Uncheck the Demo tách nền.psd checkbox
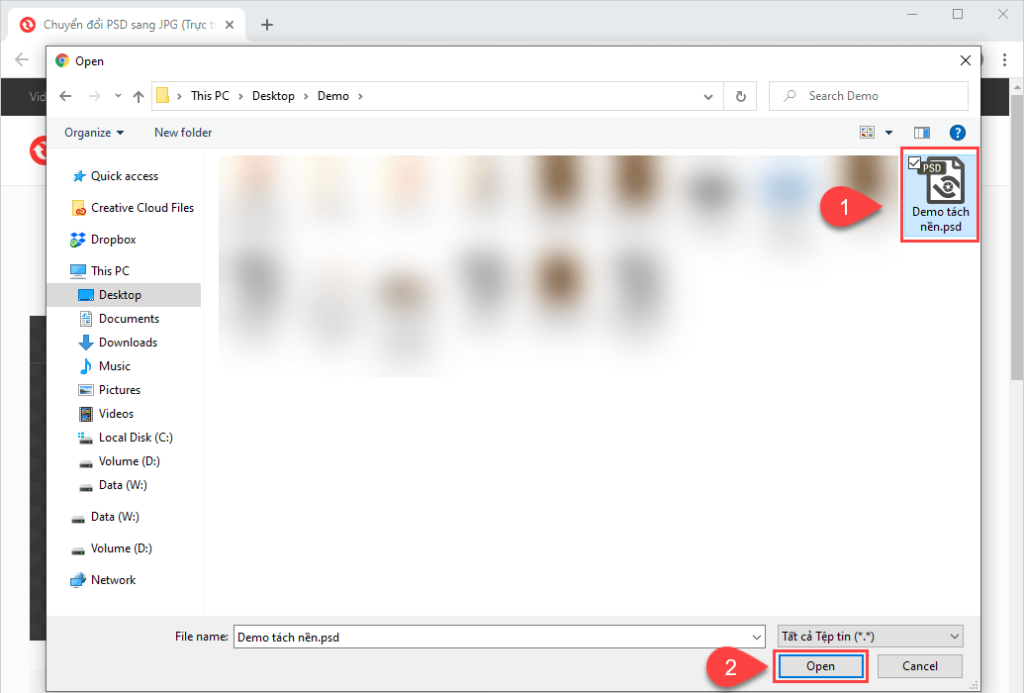Viewport: 1024px width, 693px height. [x=914, y=162]
